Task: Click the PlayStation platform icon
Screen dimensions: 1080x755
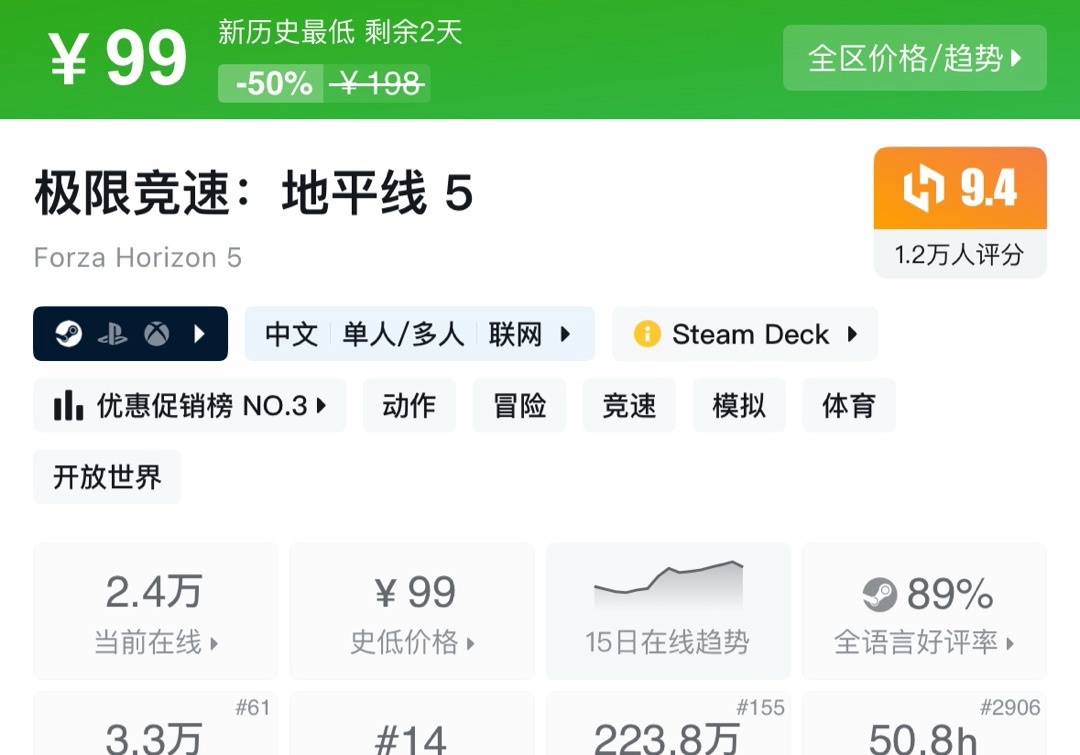Action: [x=112, y=334]
